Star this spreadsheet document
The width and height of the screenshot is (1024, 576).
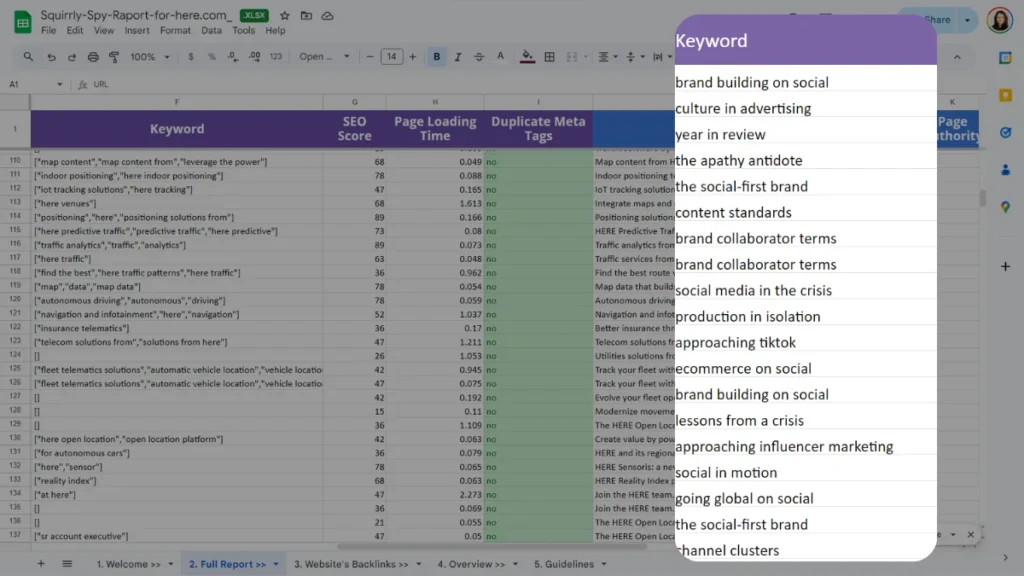pos(285,17)
